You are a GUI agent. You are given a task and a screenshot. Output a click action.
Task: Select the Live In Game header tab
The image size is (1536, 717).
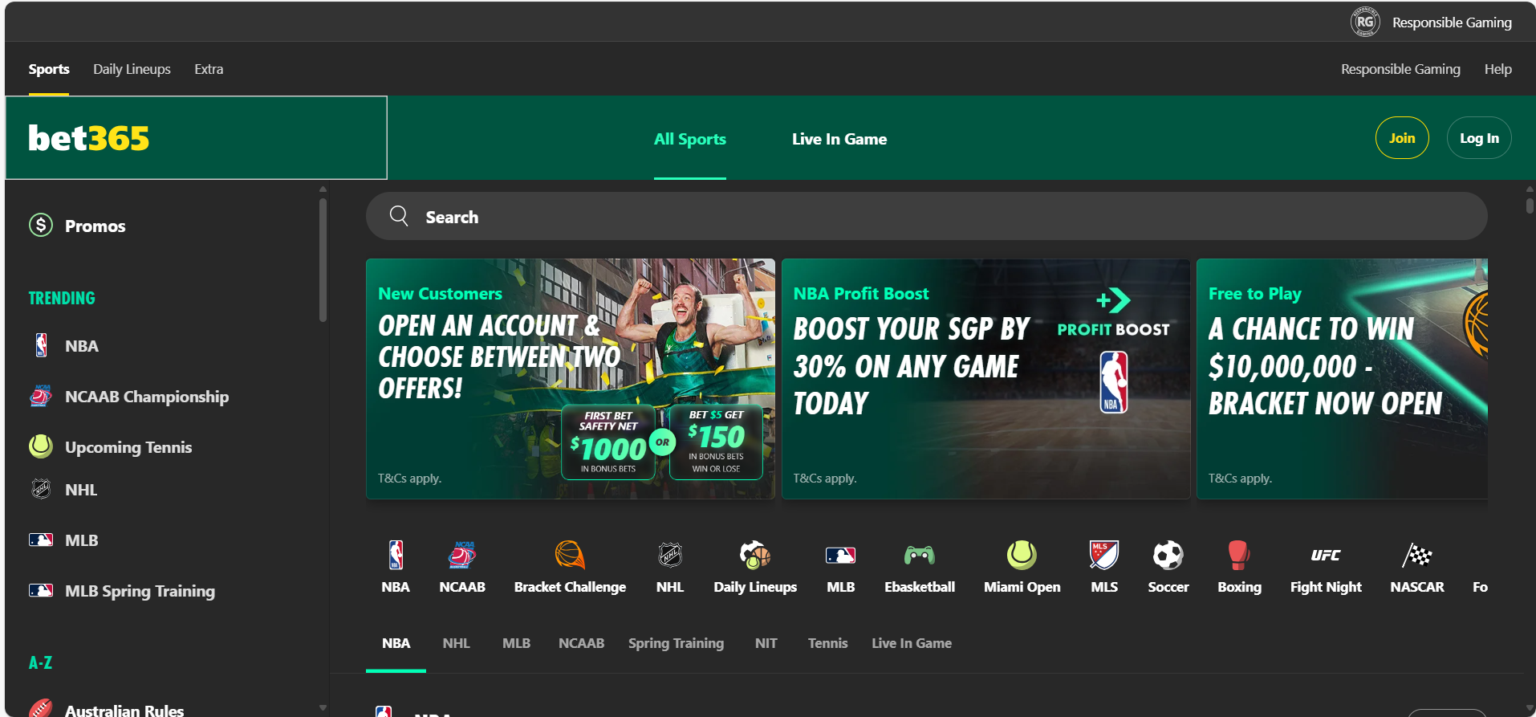coord(840,139)
